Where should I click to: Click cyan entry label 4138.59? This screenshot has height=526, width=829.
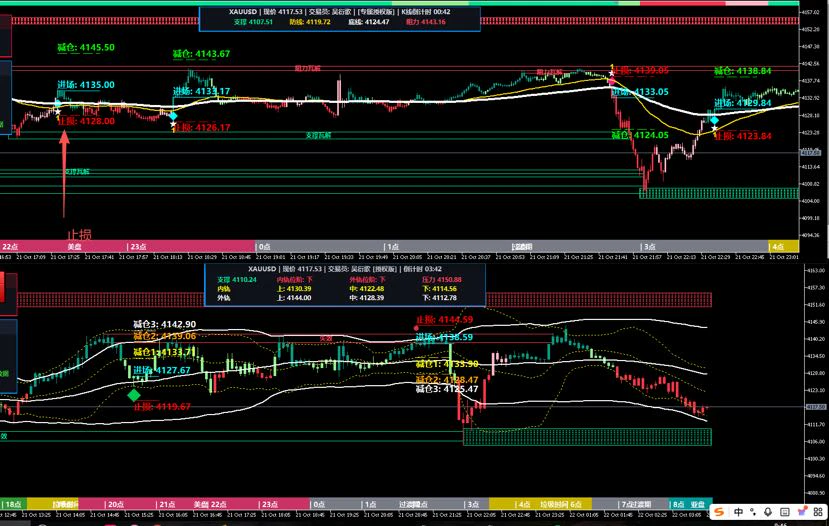pos(444,337)
